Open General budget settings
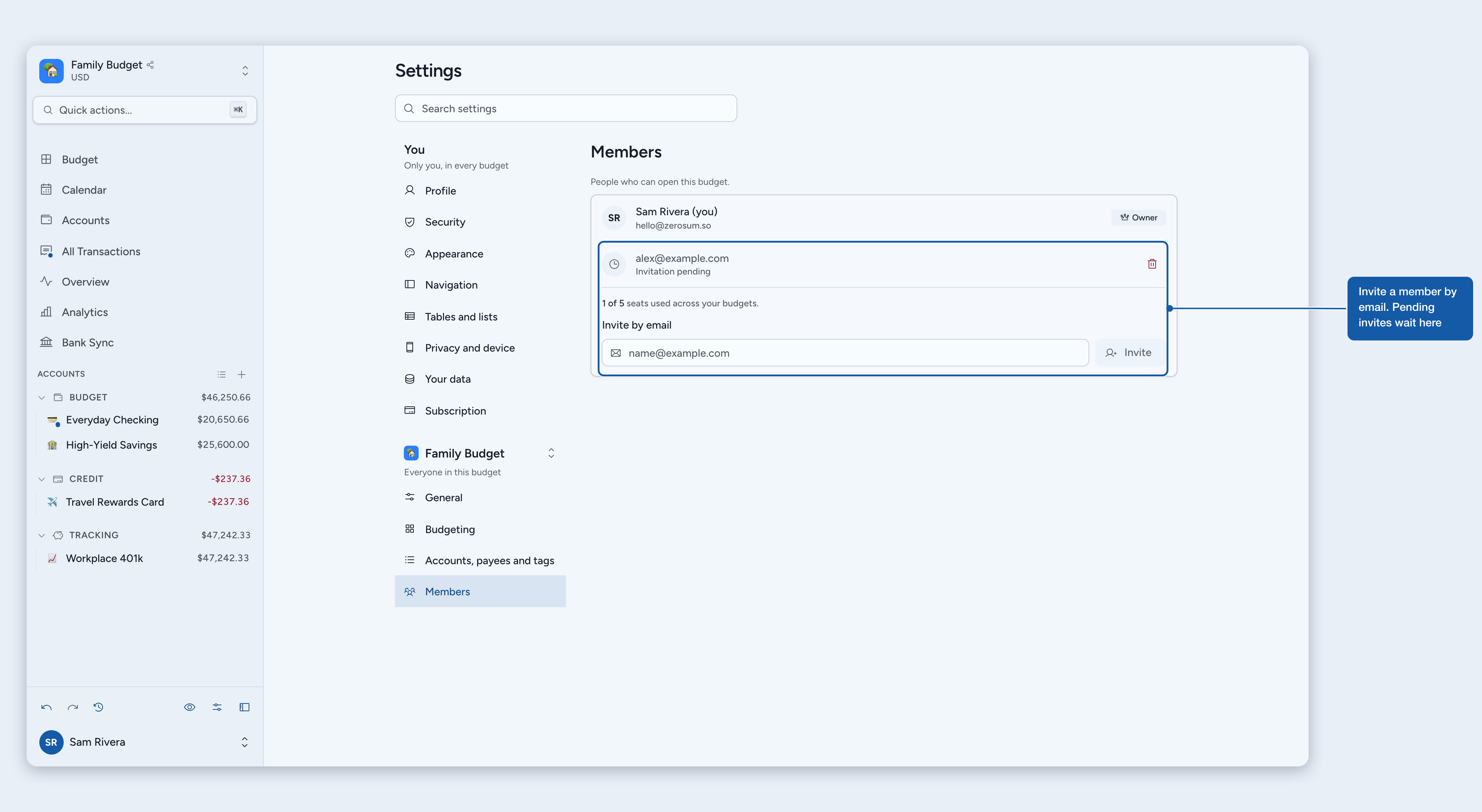 point(481,497)
